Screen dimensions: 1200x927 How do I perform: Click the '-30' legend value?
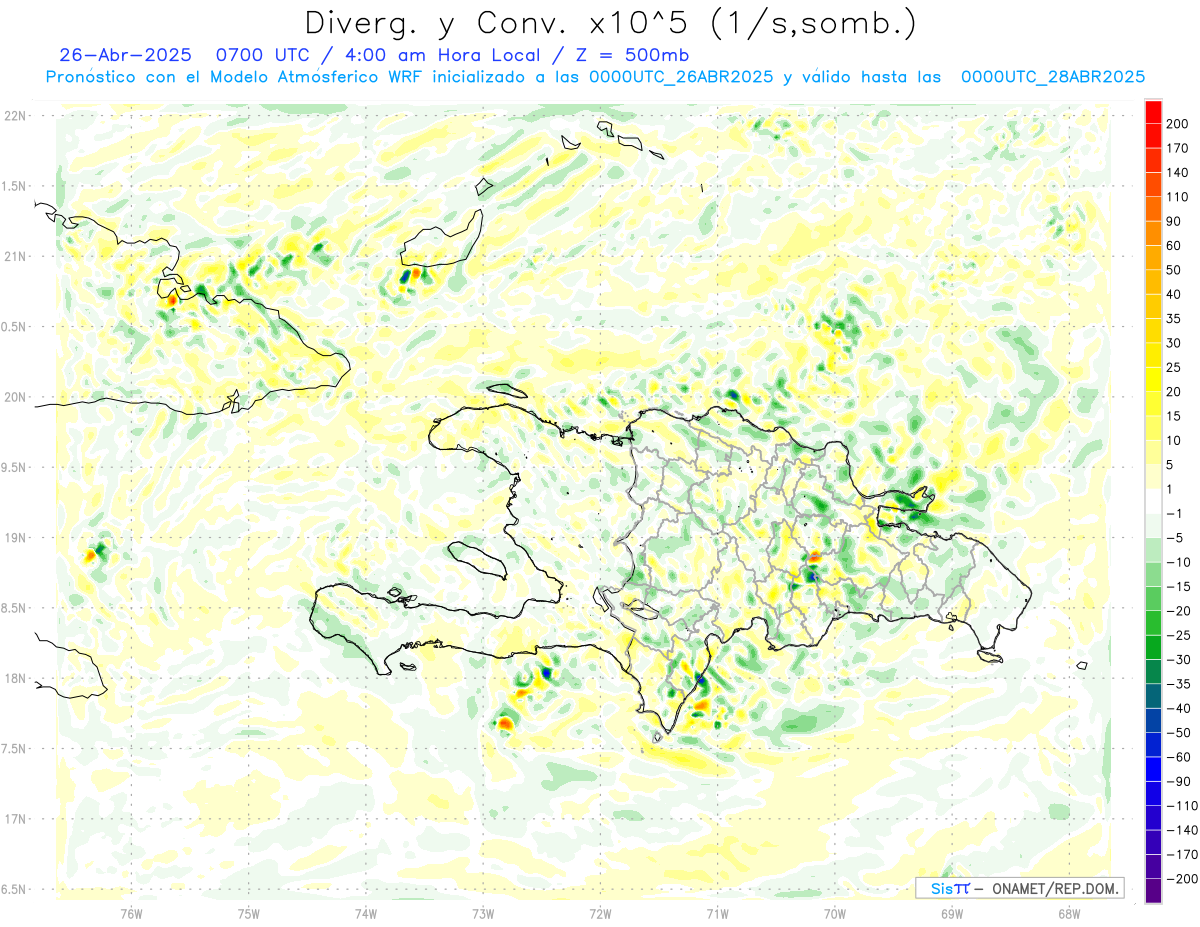(1181, 660)
